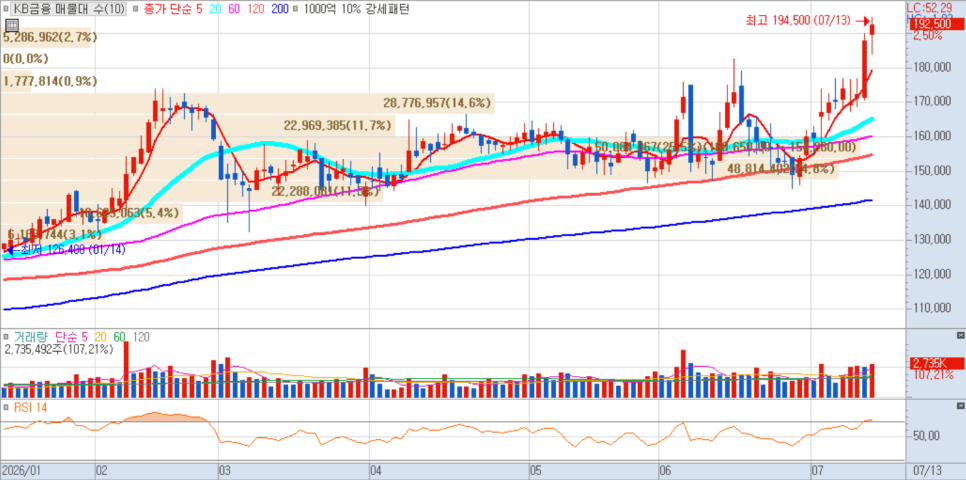Click the 2,735,492주(107,21%) volume readout
The width and height of the screenshot is (966, 480).
pos(59,349)
